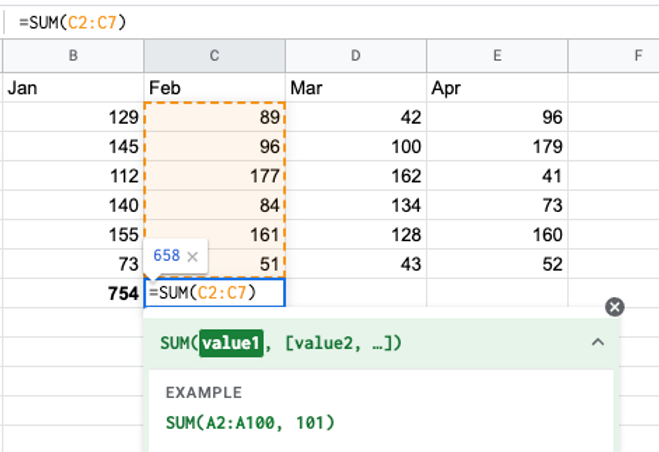Select the Apr cell with value 179
The image size is (659, 452).
pos(497,146)
